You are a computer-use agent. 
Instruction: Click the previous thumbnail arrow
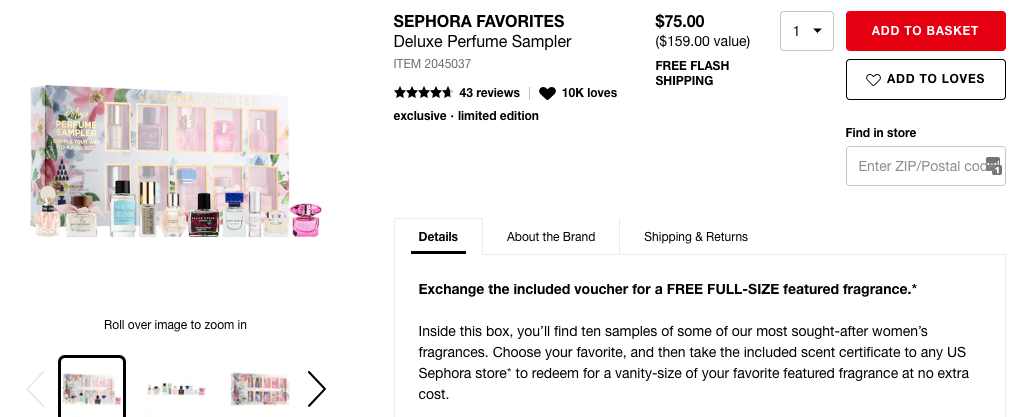point(35,389)
